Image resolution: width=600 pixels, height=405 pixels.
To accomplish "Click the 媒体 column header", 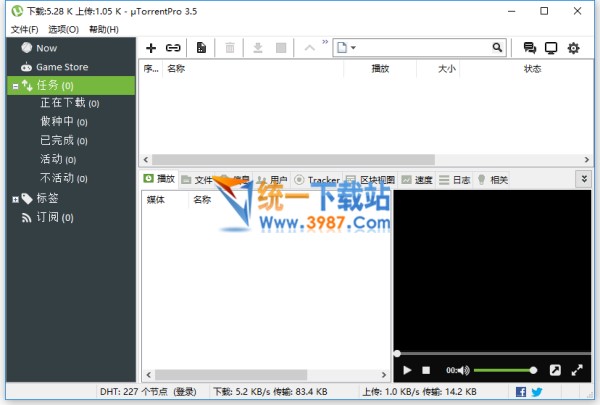I will [165, 200].
